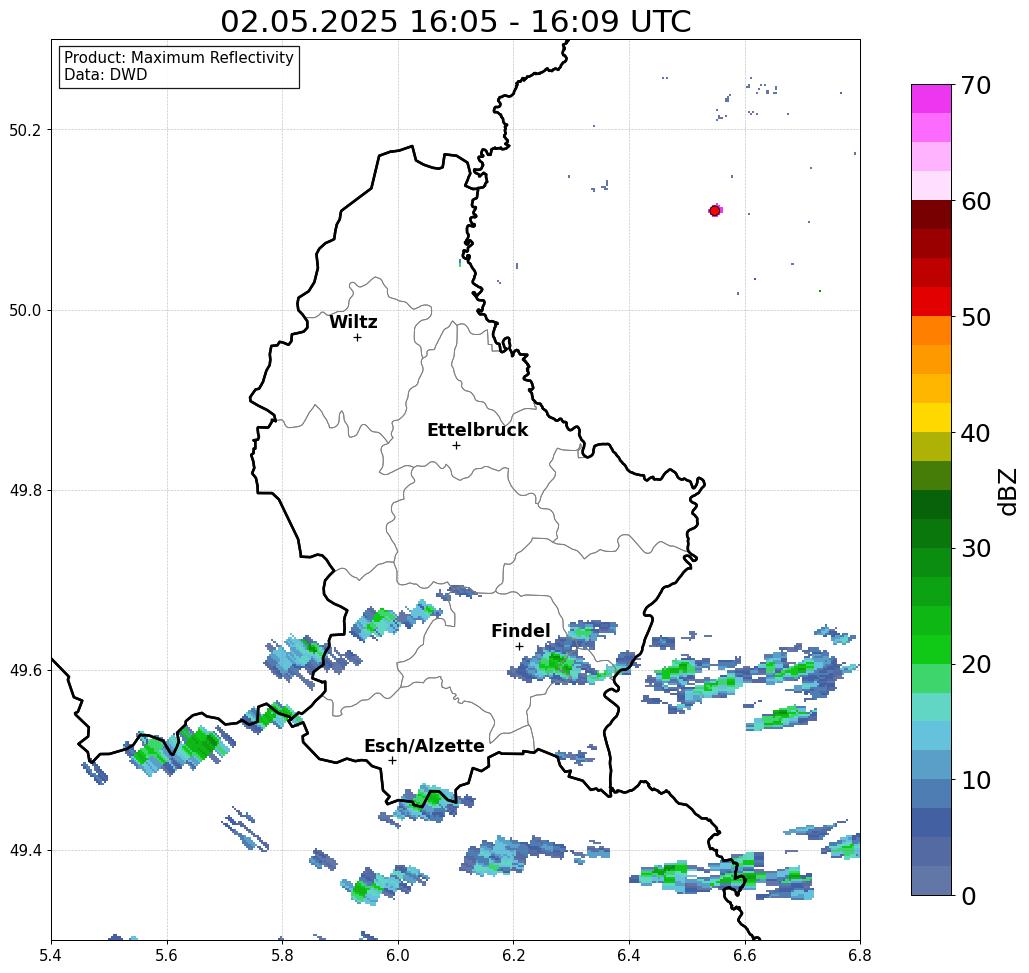Pick the dark maroon colorbar segment below 60
This screenshot has width=1029, height=973.
pos(931,214)
